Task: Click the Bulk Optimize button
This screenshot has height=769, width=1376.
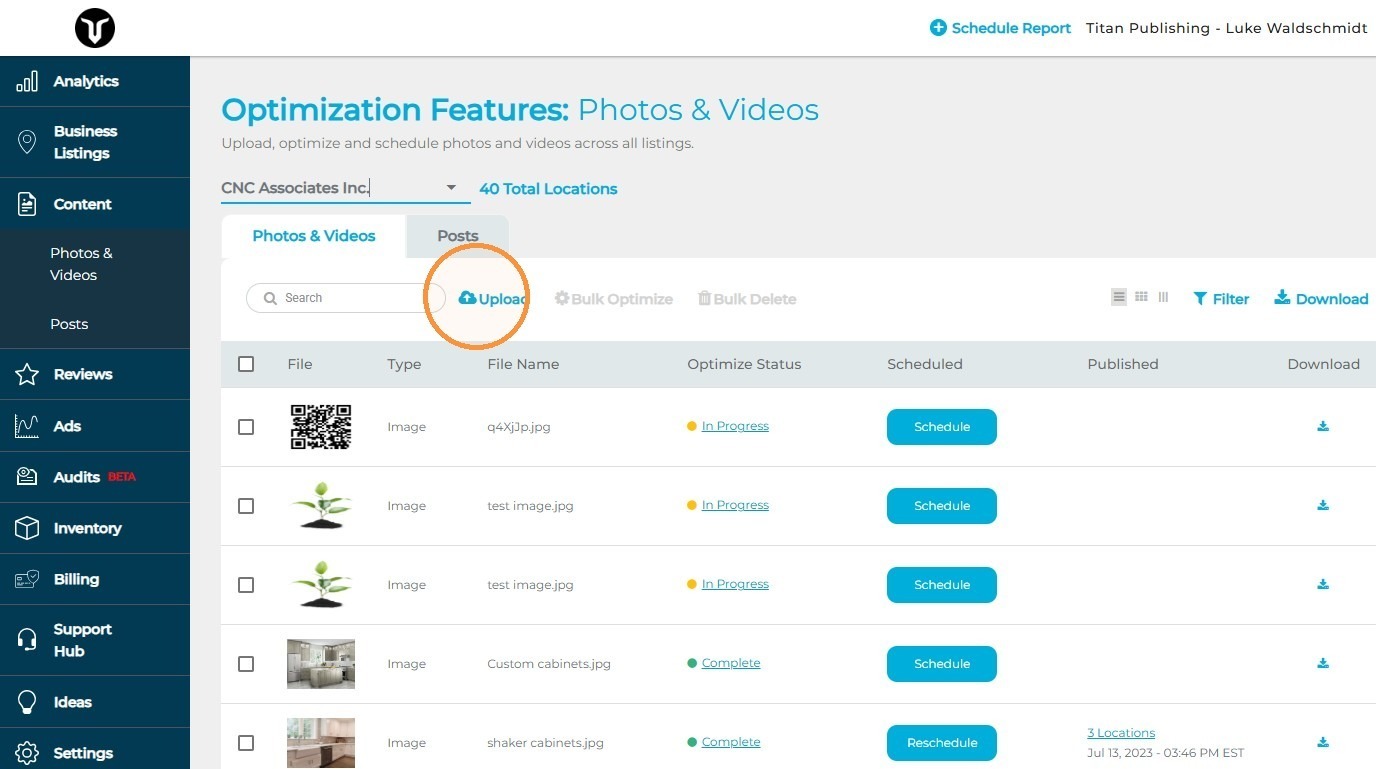Action: click(x=613, y=298)
